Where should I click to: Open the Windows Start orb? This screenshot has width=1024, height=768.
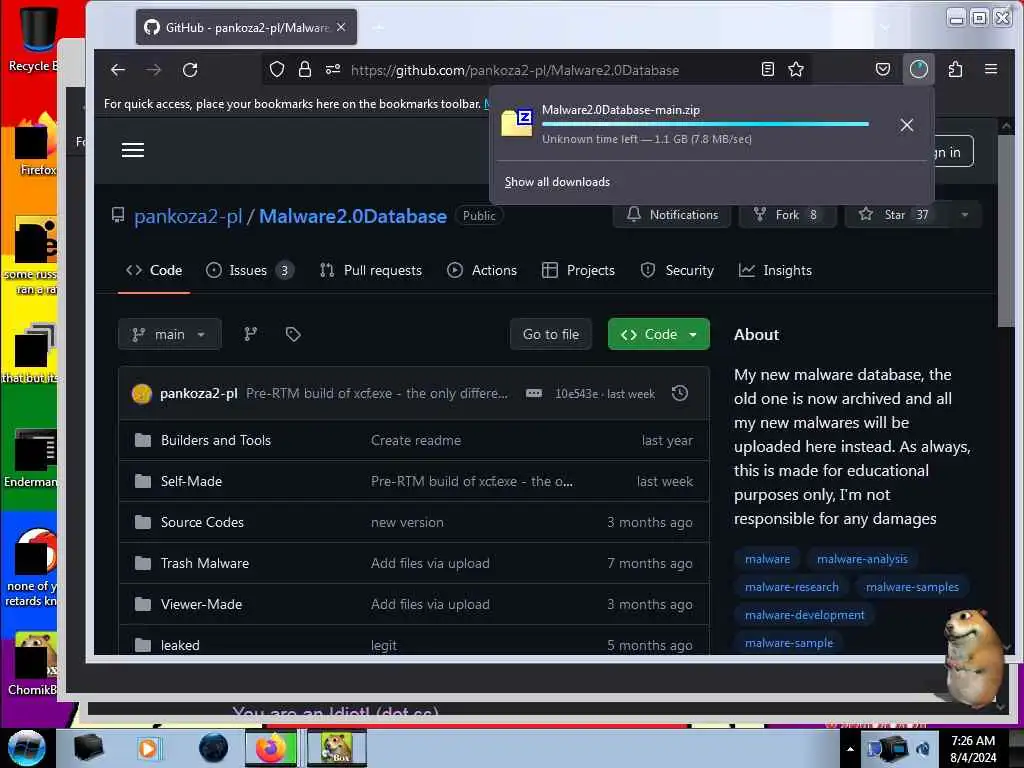[27, 748]
